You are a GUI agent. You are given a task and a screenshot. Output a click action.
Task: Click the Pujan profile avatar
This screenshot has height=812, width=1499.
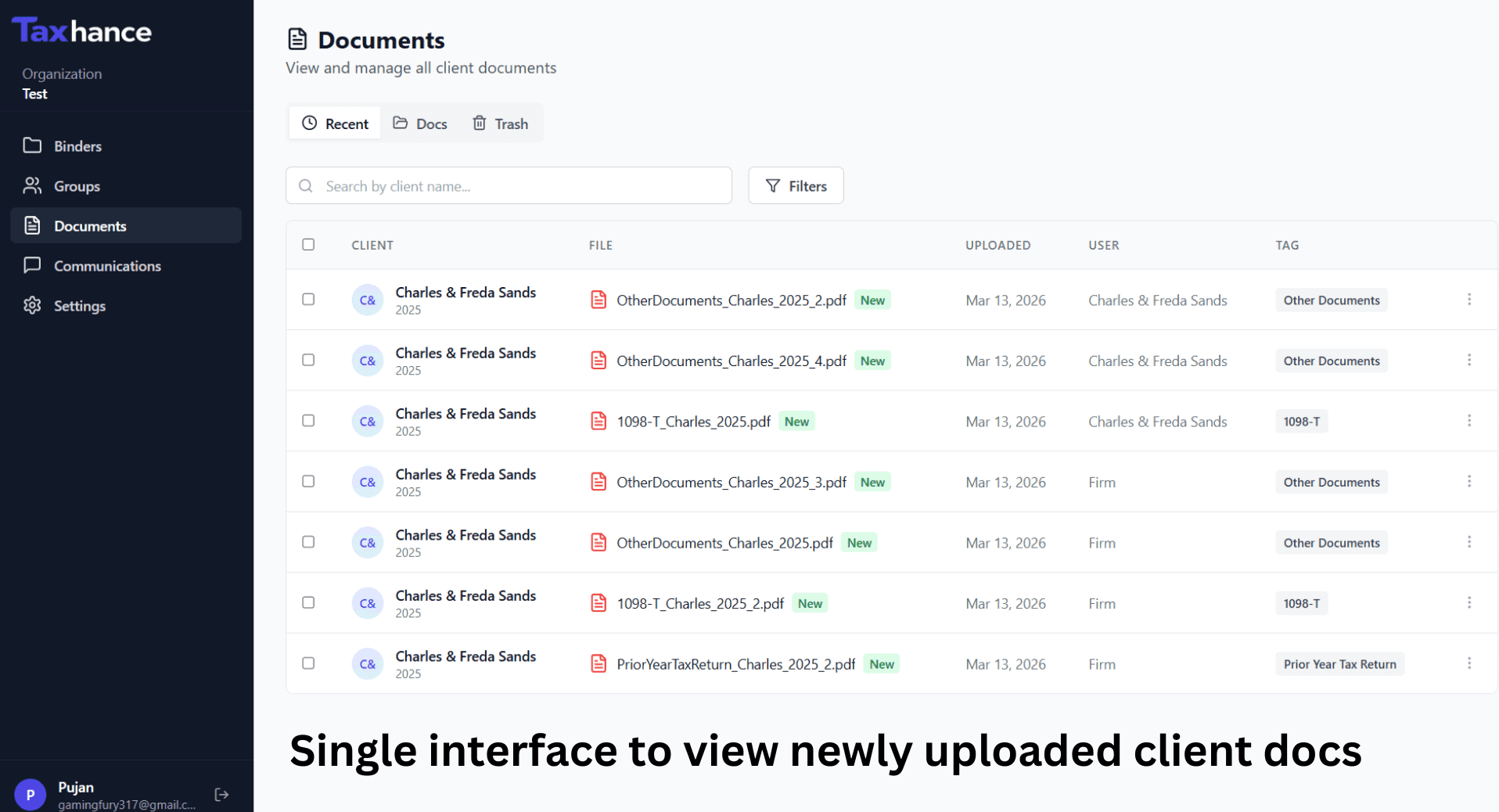(x=31, y=795)
